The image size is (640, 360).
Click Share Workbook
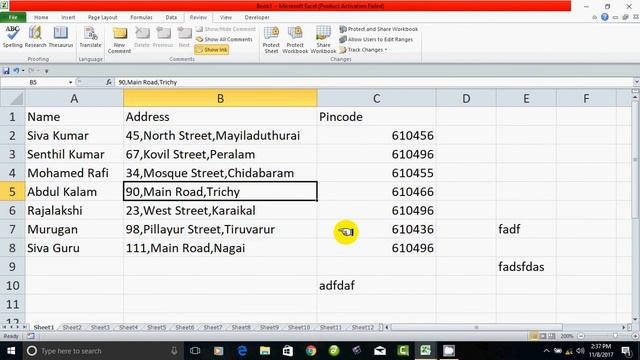tap(323, 40)
